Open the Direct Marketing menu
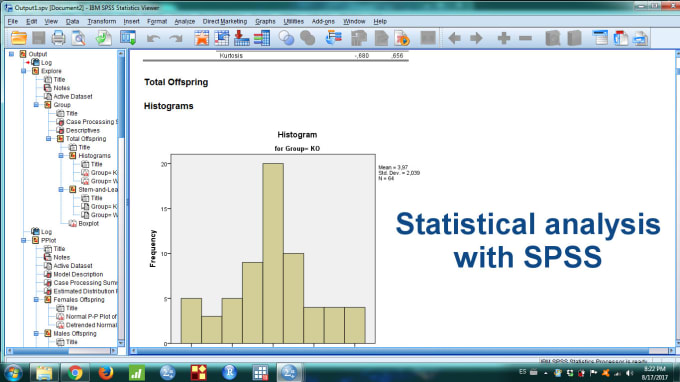The image size is (680, 382). coord(225,21)
